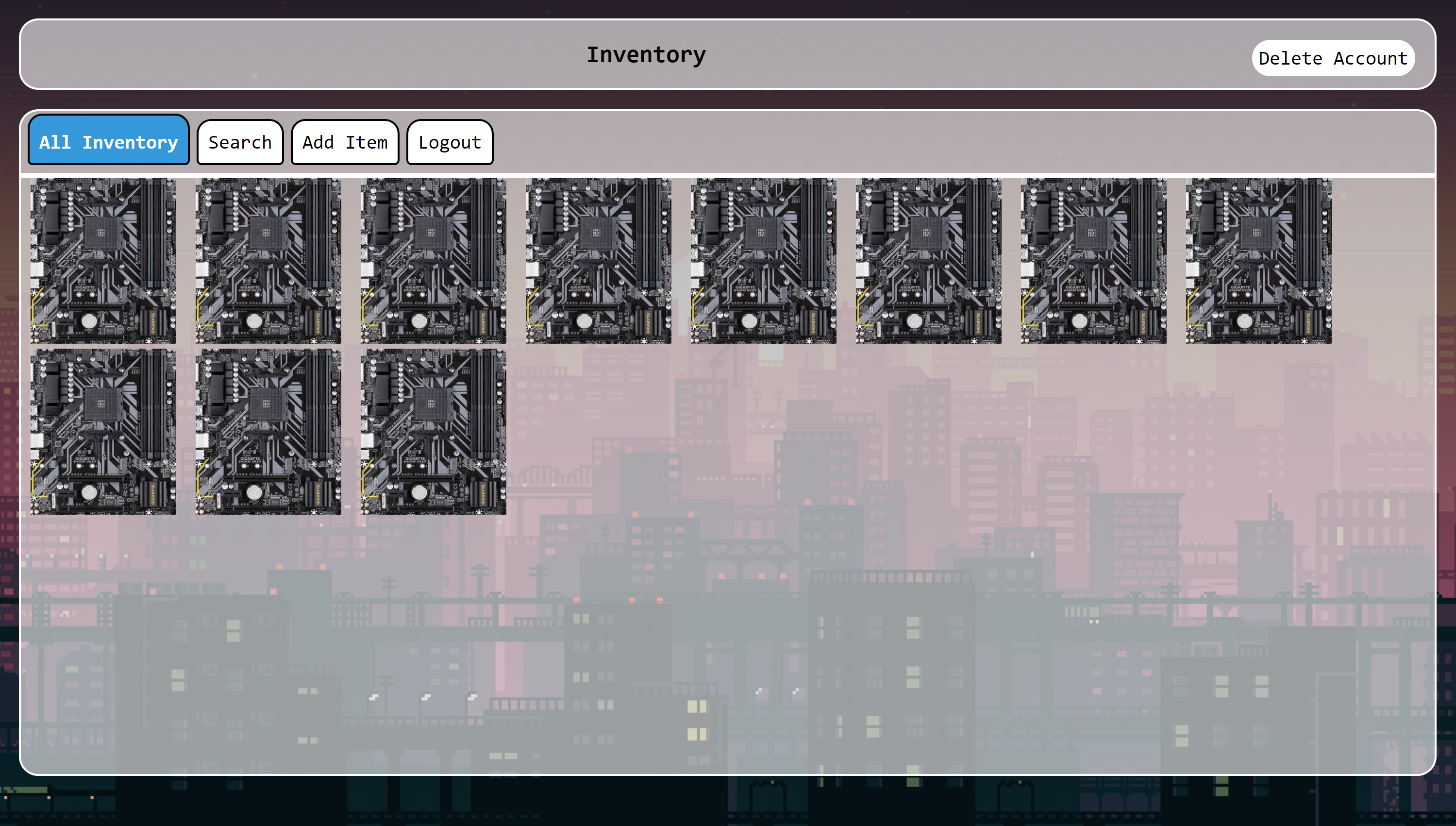Select the seventh motherboard image in top row
The image size is (1456, 826).
tap(1093, 260)
